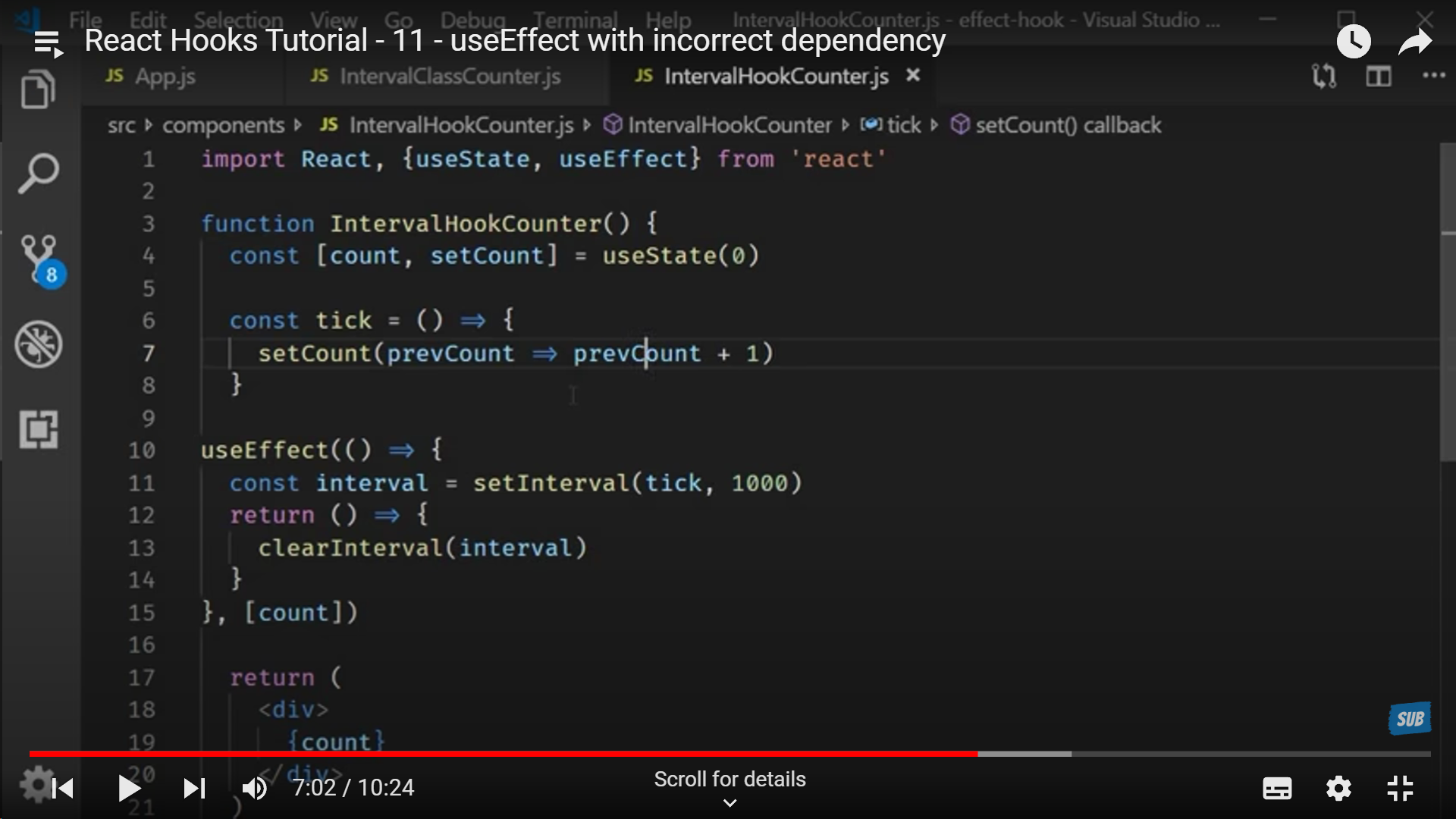Open editor more actions ellipsis menu
Viewport: 1456px width, 819px height.
[1432, 76]
